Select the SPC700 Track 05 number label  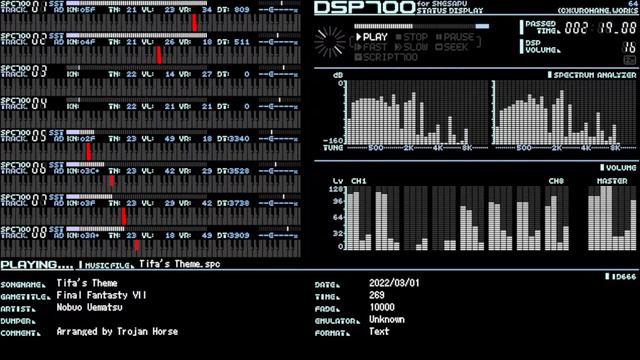24,136
